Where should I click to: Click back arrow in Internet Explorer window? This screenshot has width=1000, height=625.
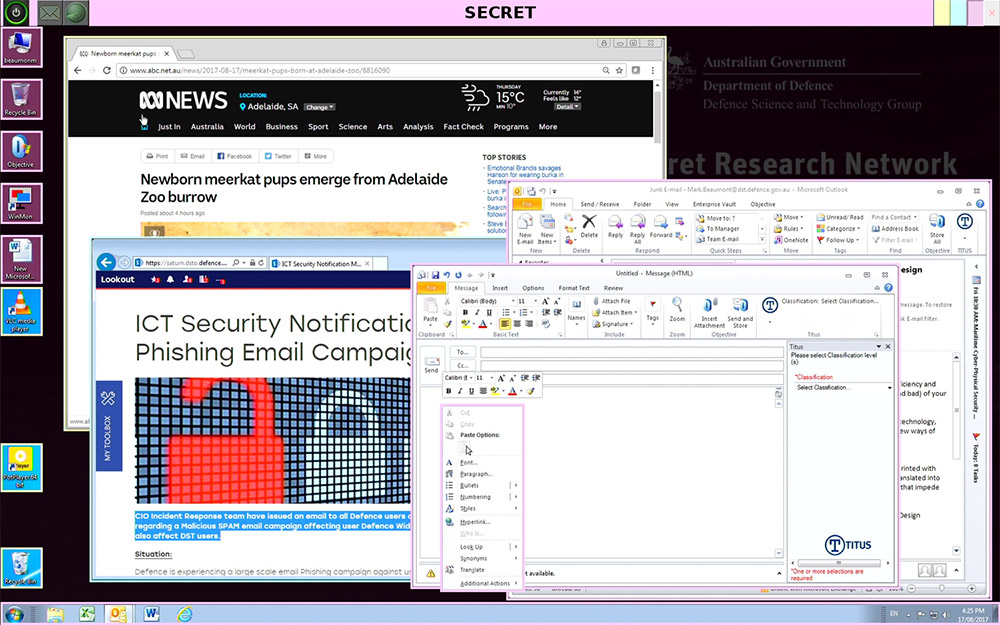[x=106, y=262]
